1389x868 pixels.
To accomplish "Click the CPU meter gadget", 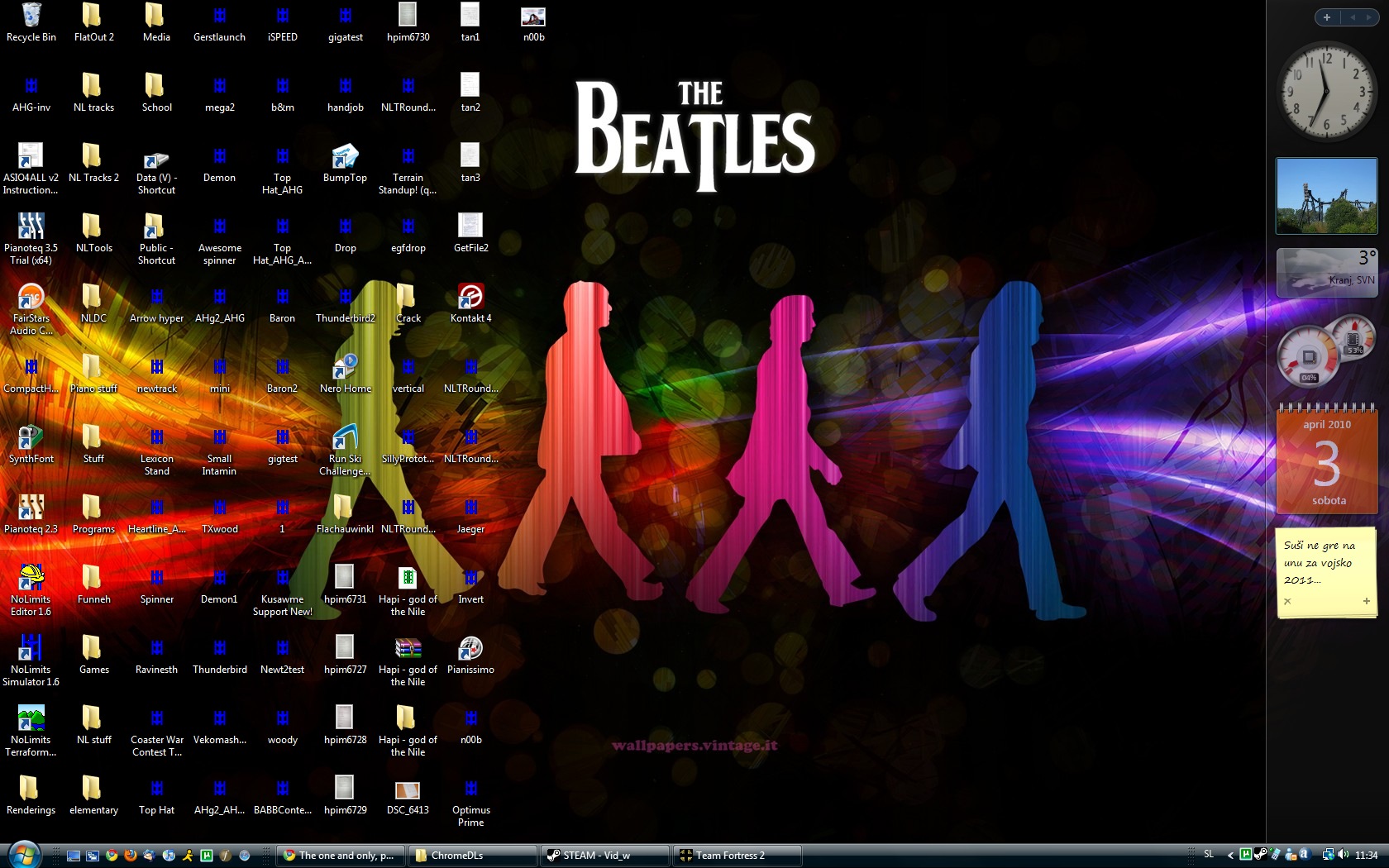I will [x=1326, y=351].
